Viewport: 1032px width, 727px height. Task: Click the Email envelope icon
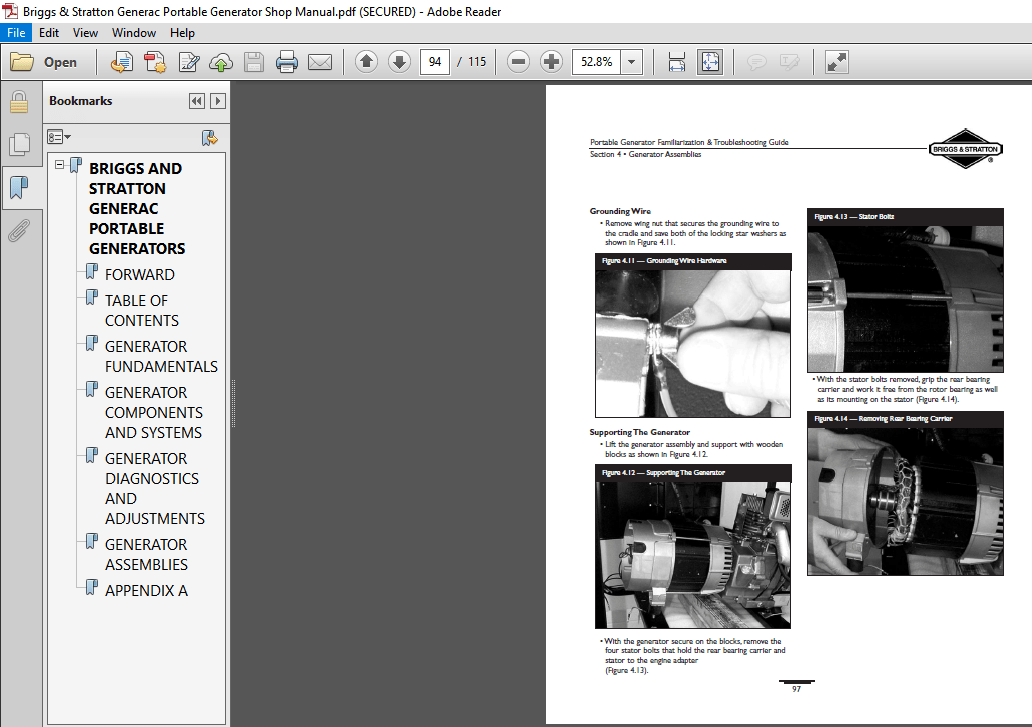pos(321,63)
